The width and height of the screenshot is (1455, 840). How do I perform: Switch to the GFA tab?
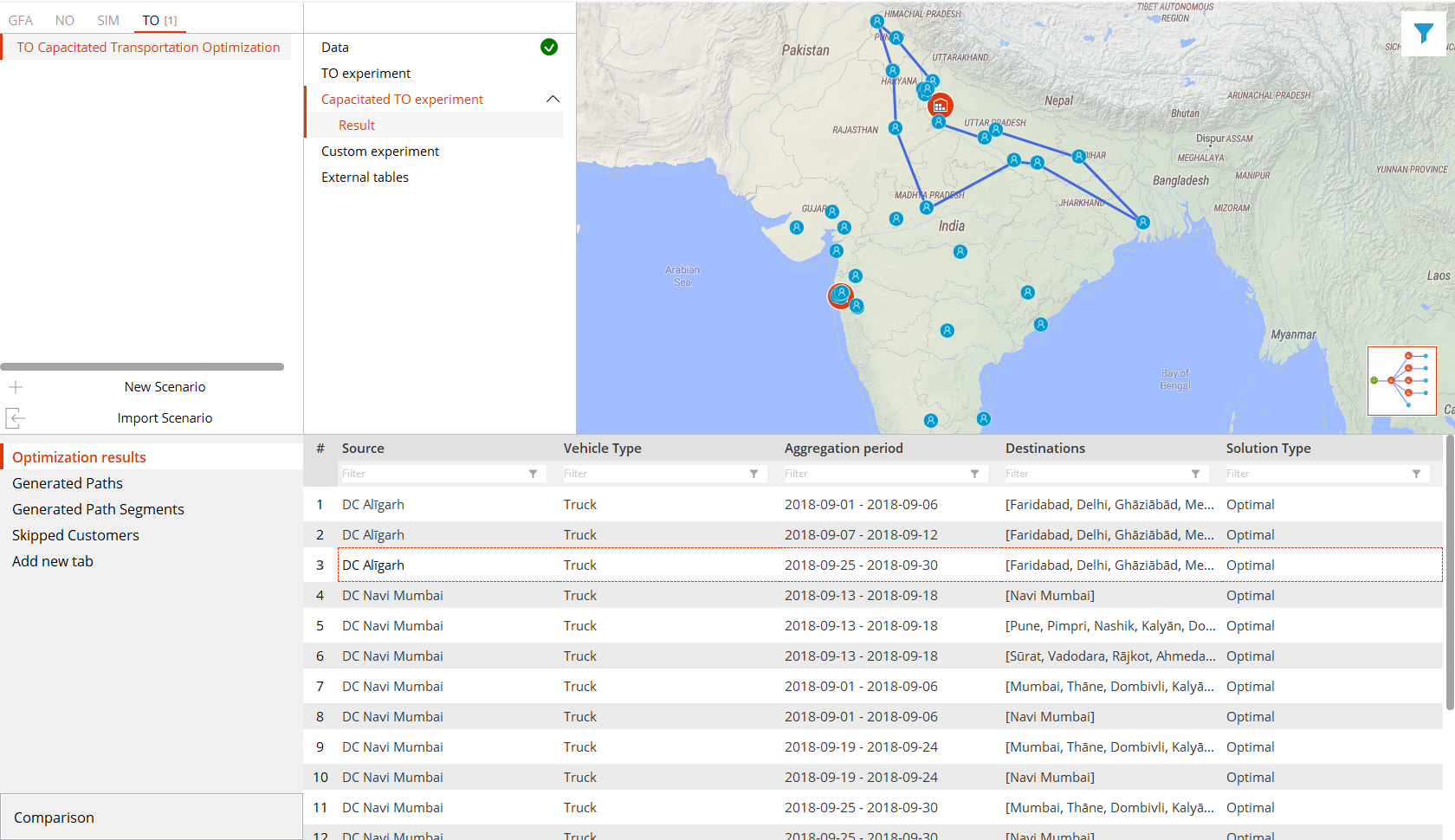[21, 20]
